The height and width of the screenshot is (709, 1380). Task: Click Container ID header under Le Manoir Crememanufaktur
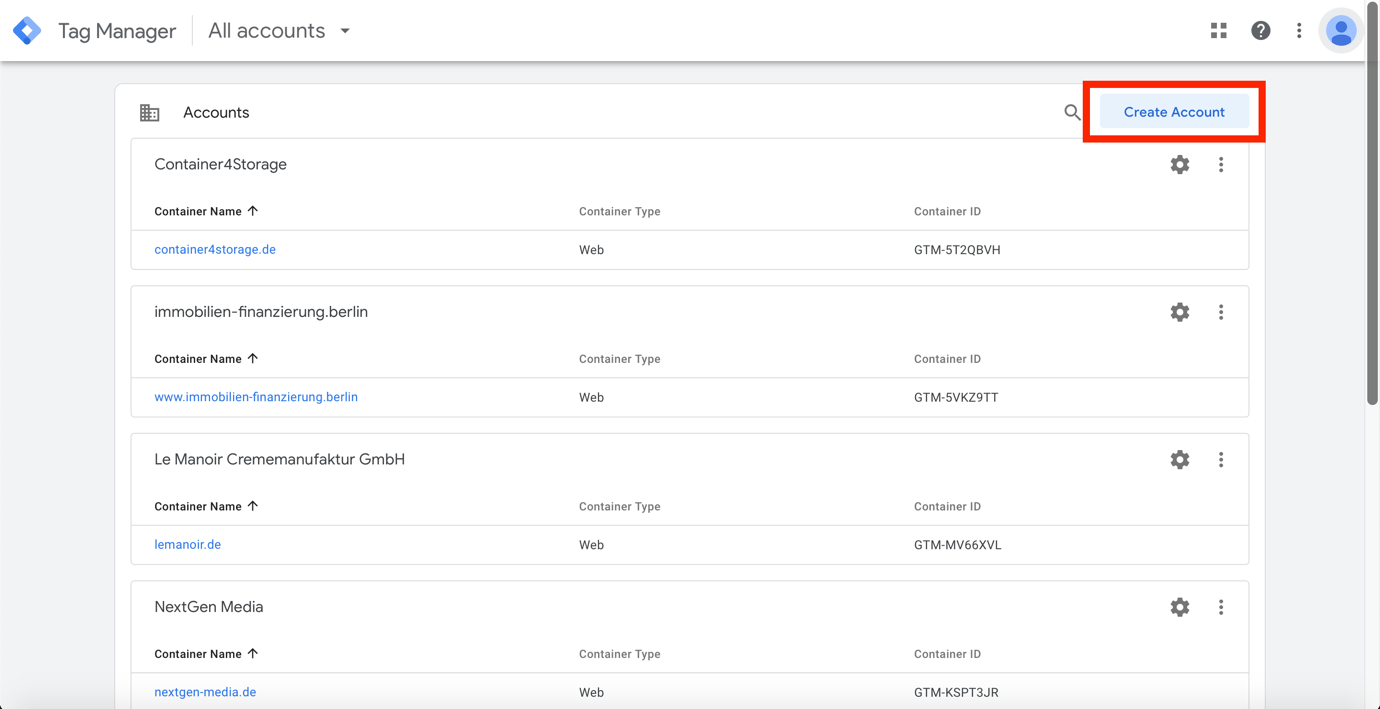pos(947,506)
